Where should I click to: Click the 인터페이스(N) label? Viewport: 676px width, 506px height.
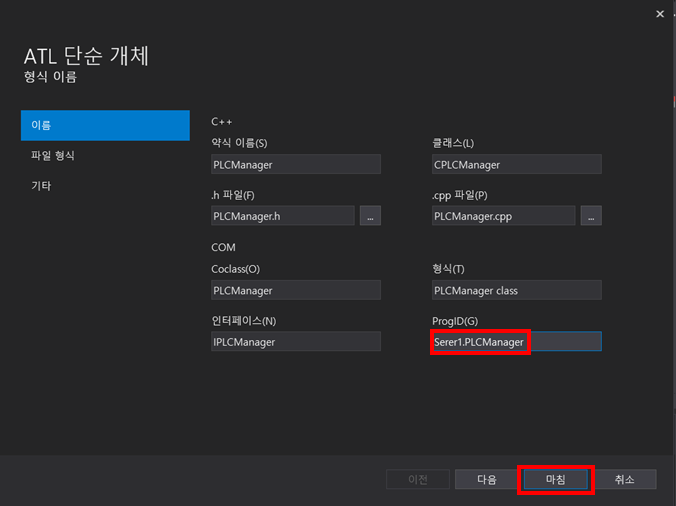pos(244,321)
